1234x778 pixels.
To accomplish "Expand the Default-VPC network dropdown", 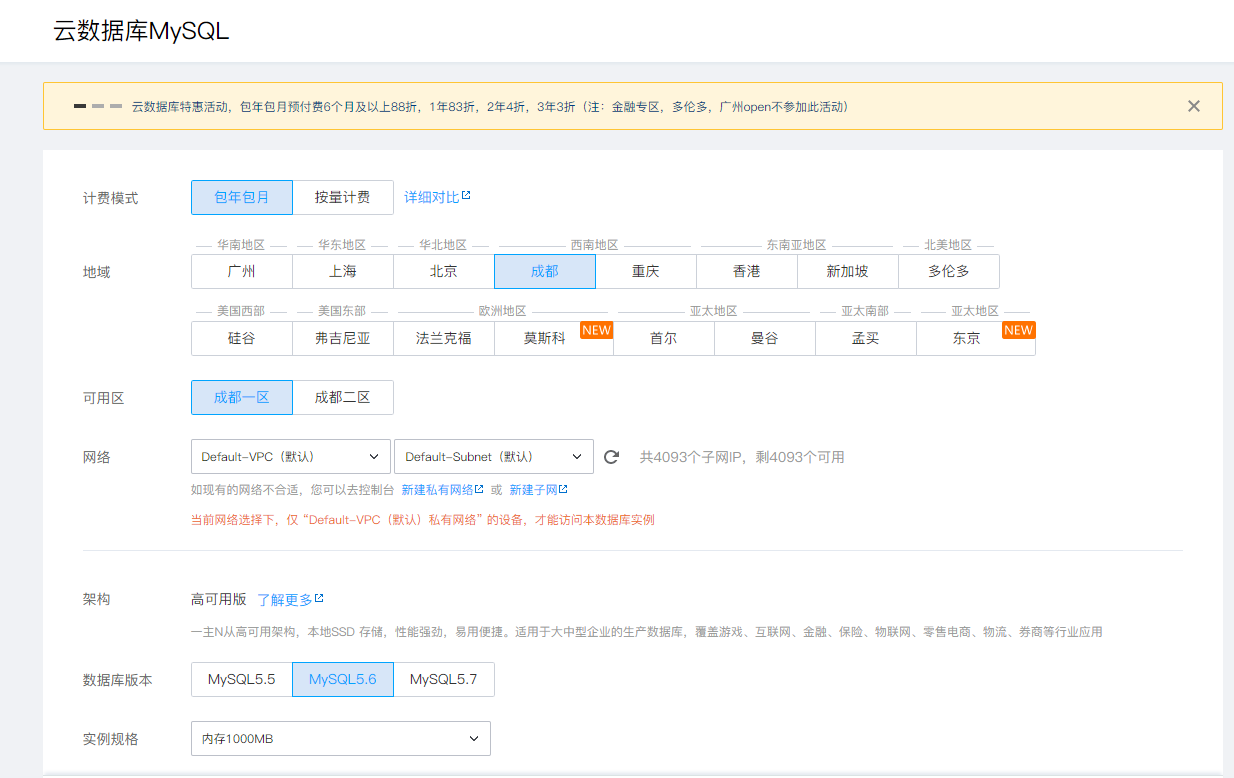I will 290,457.
